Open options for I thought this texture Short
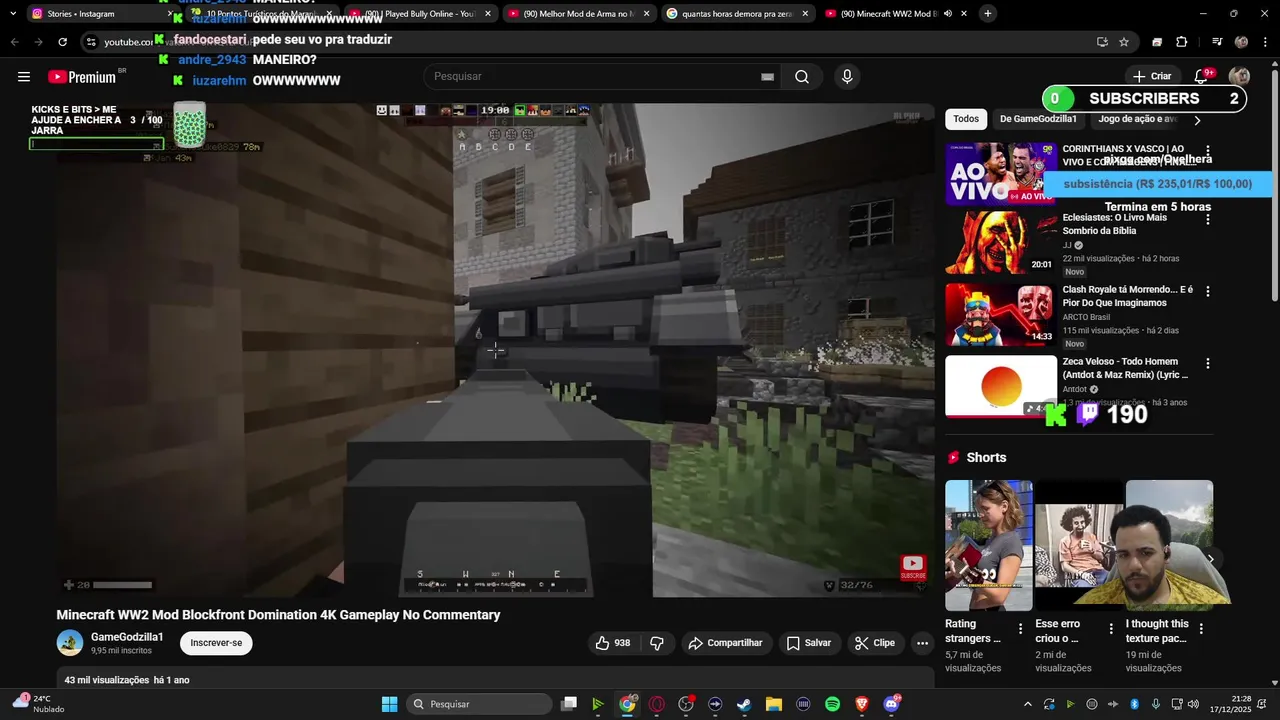The width and height of the screenshot is (1280, 720). click(x=1201, y=629)
